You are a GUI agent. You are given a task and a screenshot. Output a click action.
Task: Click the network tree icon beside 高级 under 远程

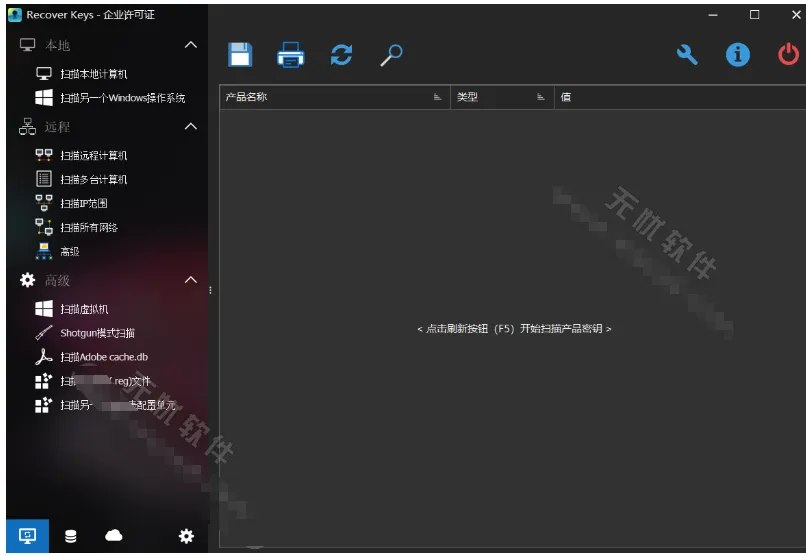click(x=44, y=251)
